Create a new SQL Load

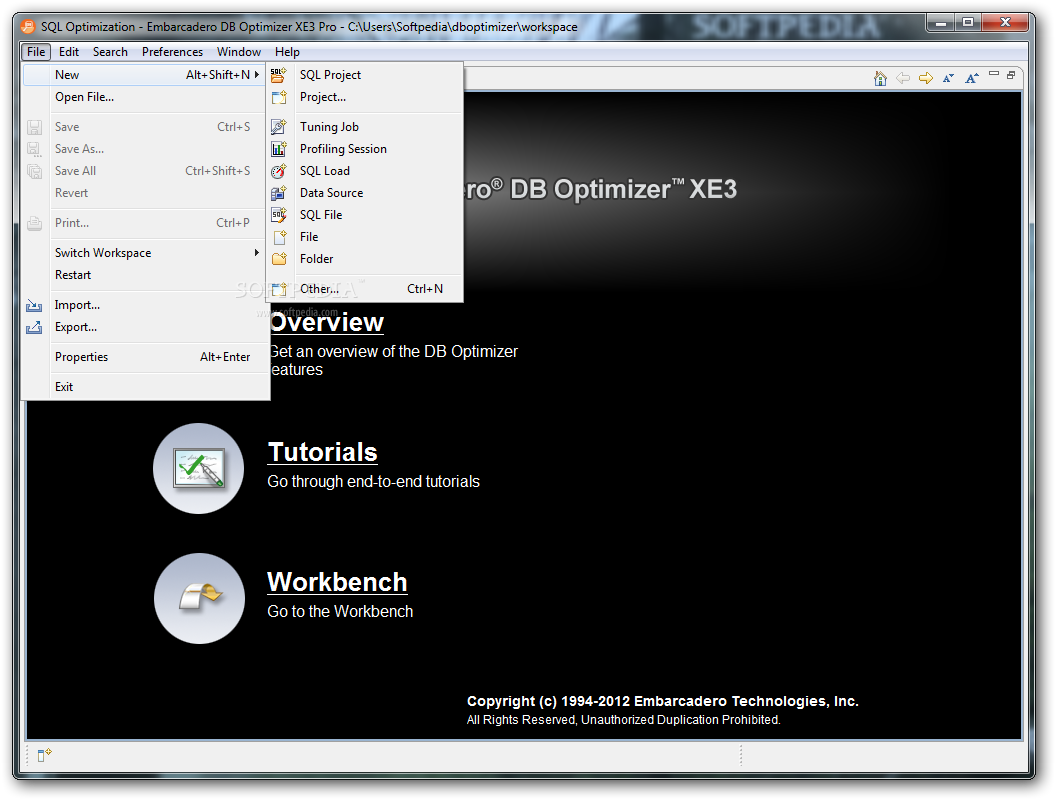[x=366, y=171]
